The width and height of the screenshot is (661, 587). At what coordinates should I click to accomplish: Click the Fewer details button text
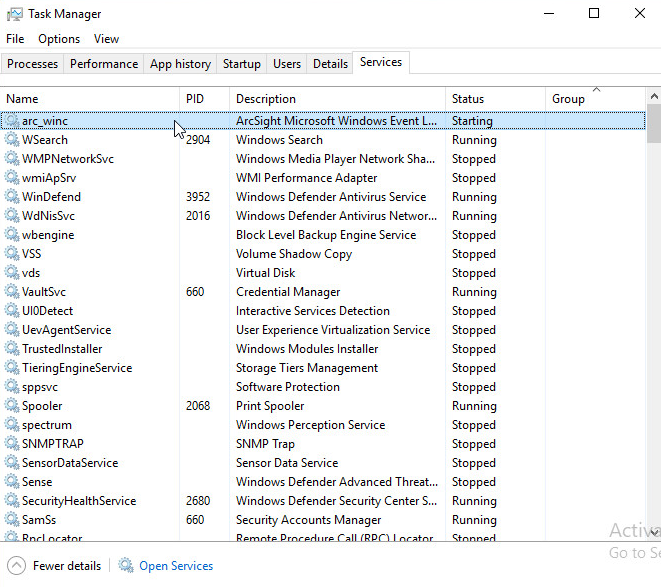(x=67, y=566)
